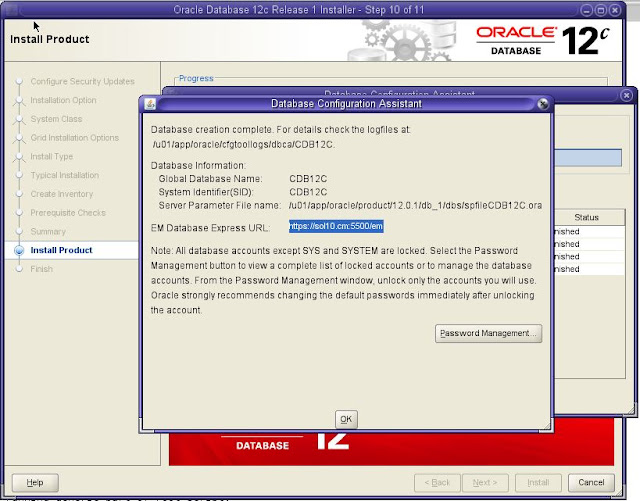
Task: Click the disabled Install button
Action: 538,483
